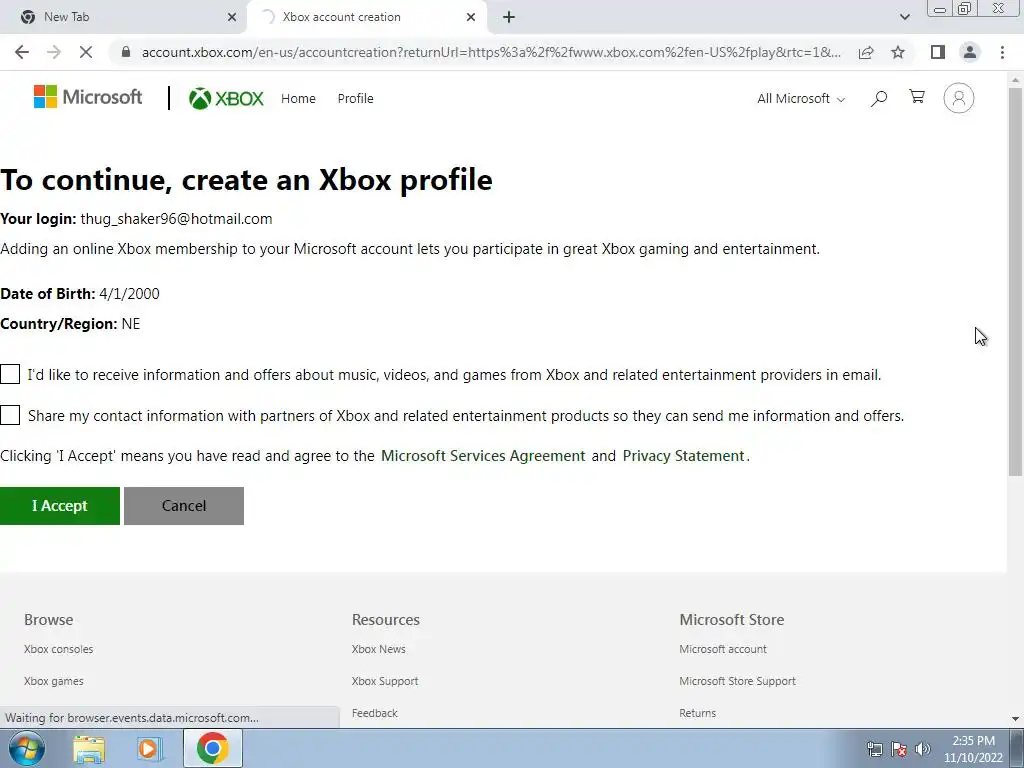Open the tab search chevron
Viewport: 1024px width, 768px height.
[x=904, y=17]
